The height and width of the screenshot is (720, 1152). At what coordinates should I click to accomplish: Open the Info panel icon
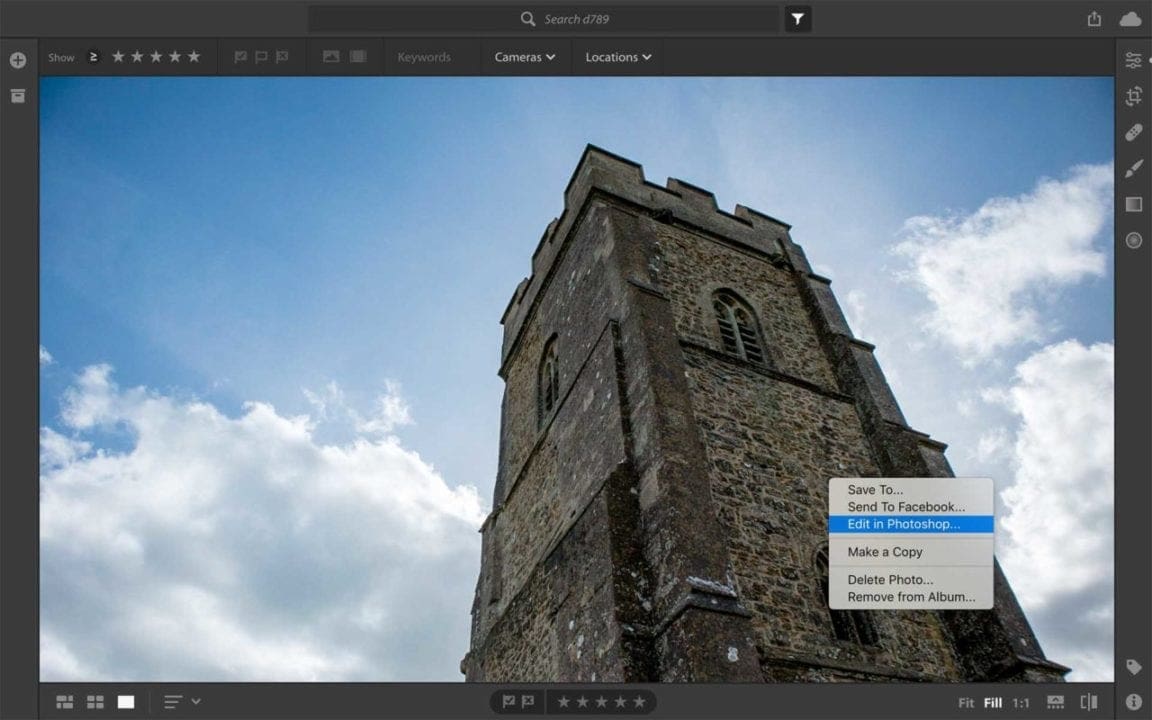tap(1134, 702)
